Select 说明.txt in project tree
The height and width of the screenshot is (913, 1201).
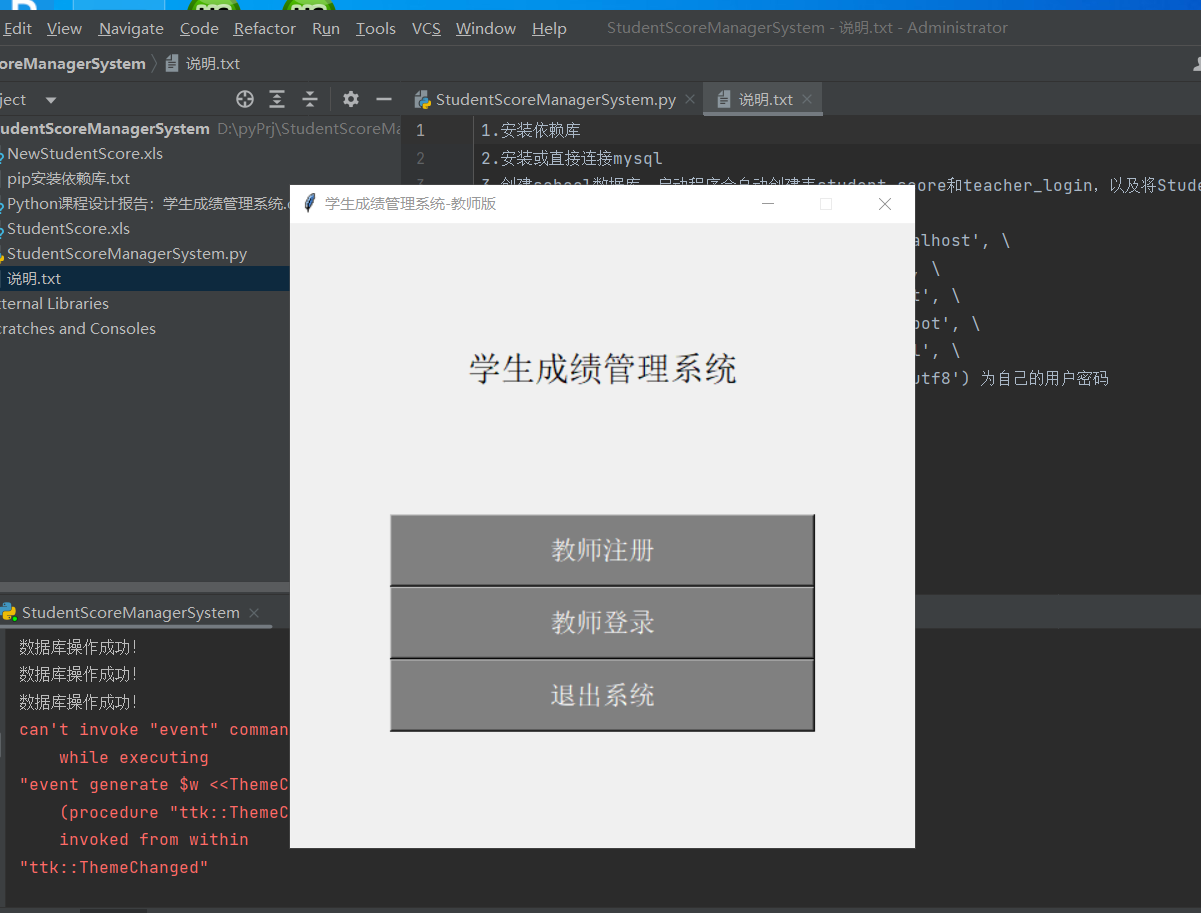click(x=145, y=279)
